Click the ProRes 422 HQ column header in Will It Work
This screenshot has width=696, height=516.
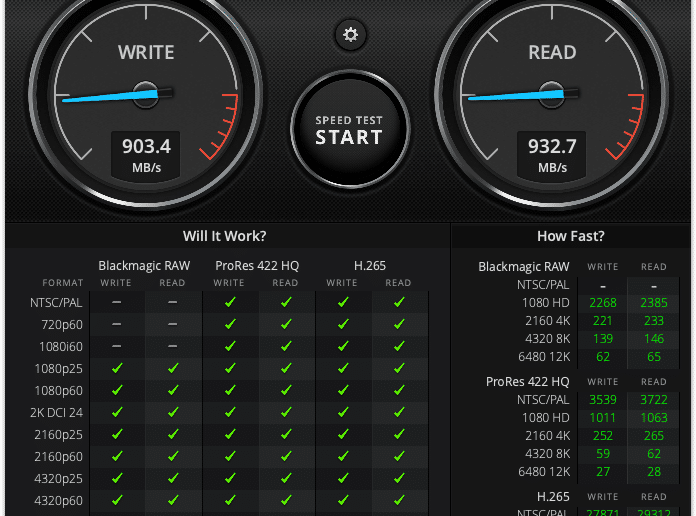tap(257, 266)
